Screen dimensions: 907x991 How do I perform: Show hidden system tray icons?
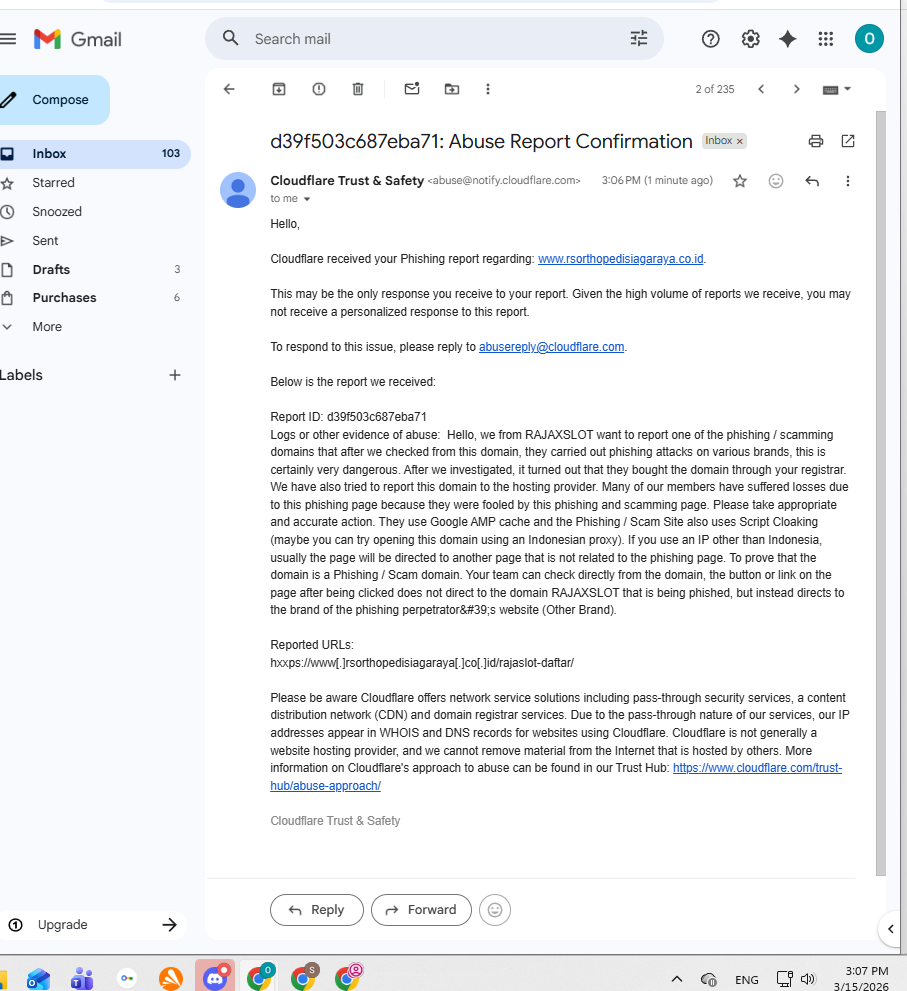coord(676,979)
